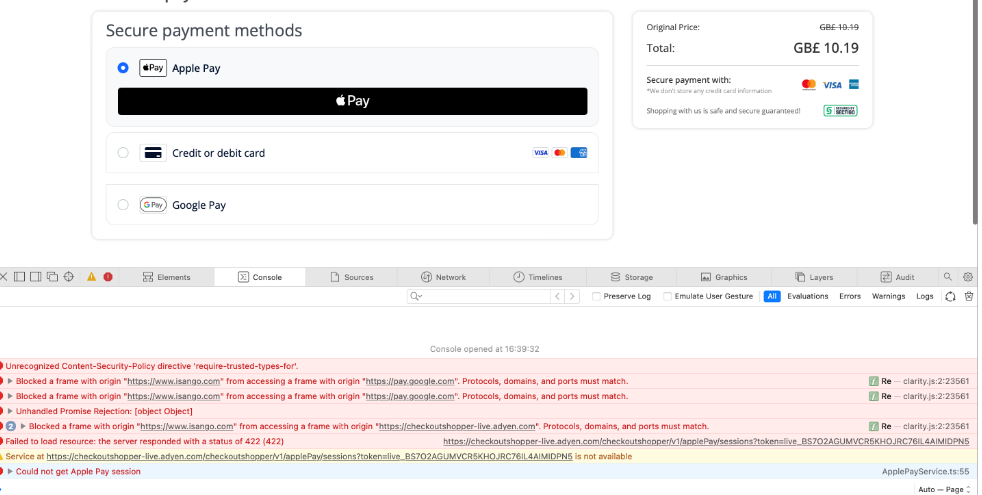
Task: Click the Unrecognized Content-Security-Policy directive error text
Action: [x=152, y=366]
